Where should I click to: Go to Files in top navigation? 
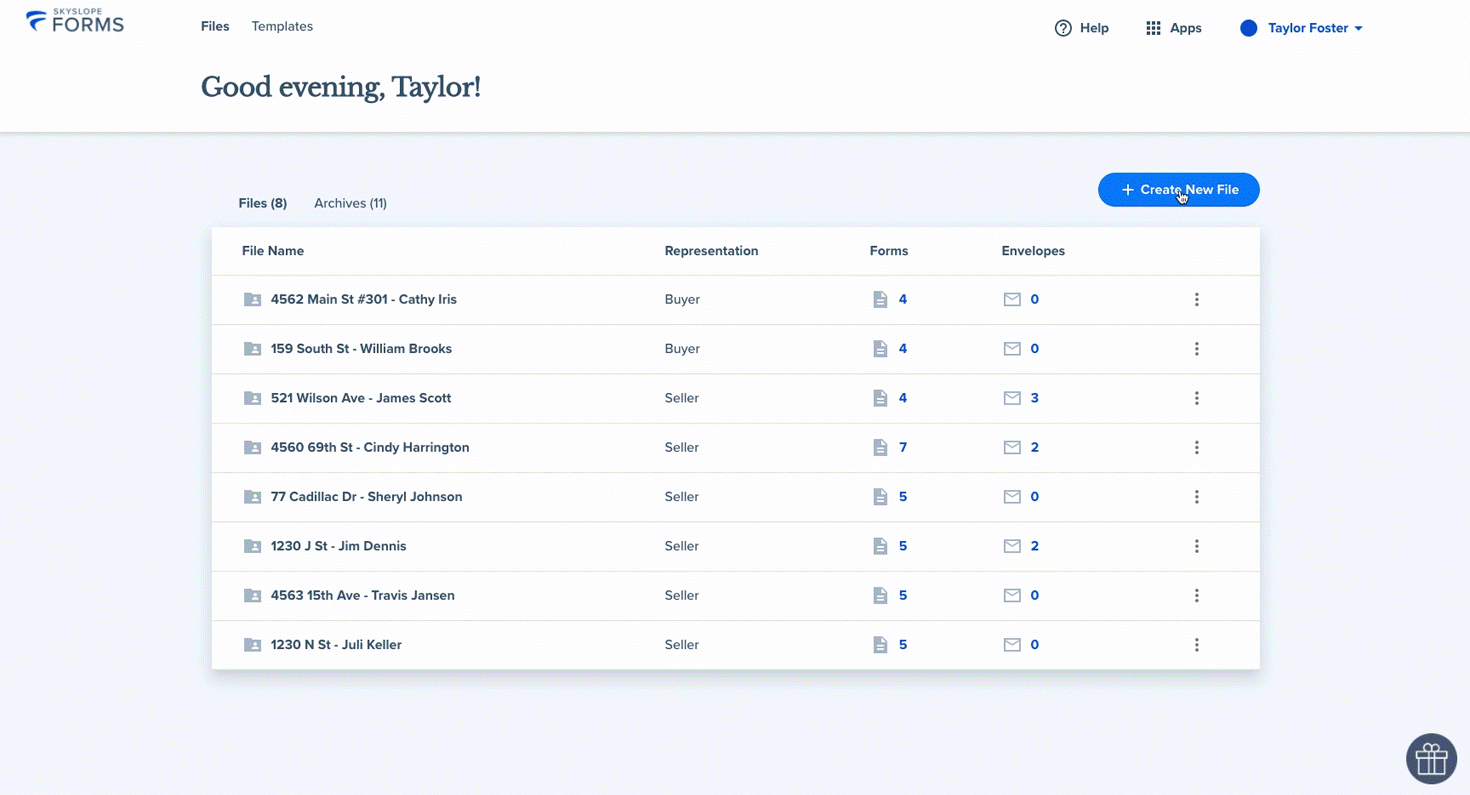[215, 26]
